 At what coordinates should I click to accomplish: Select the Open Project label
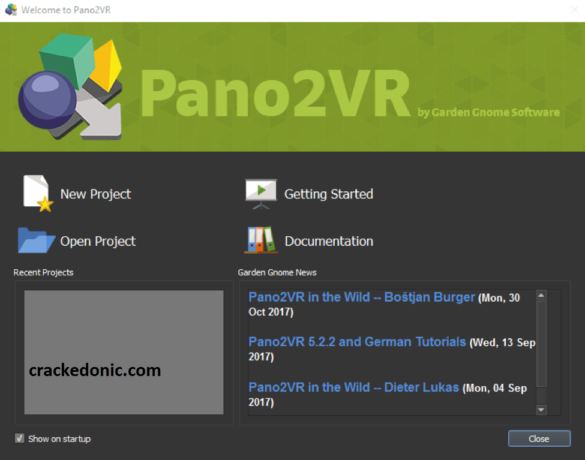click(98, 241)
